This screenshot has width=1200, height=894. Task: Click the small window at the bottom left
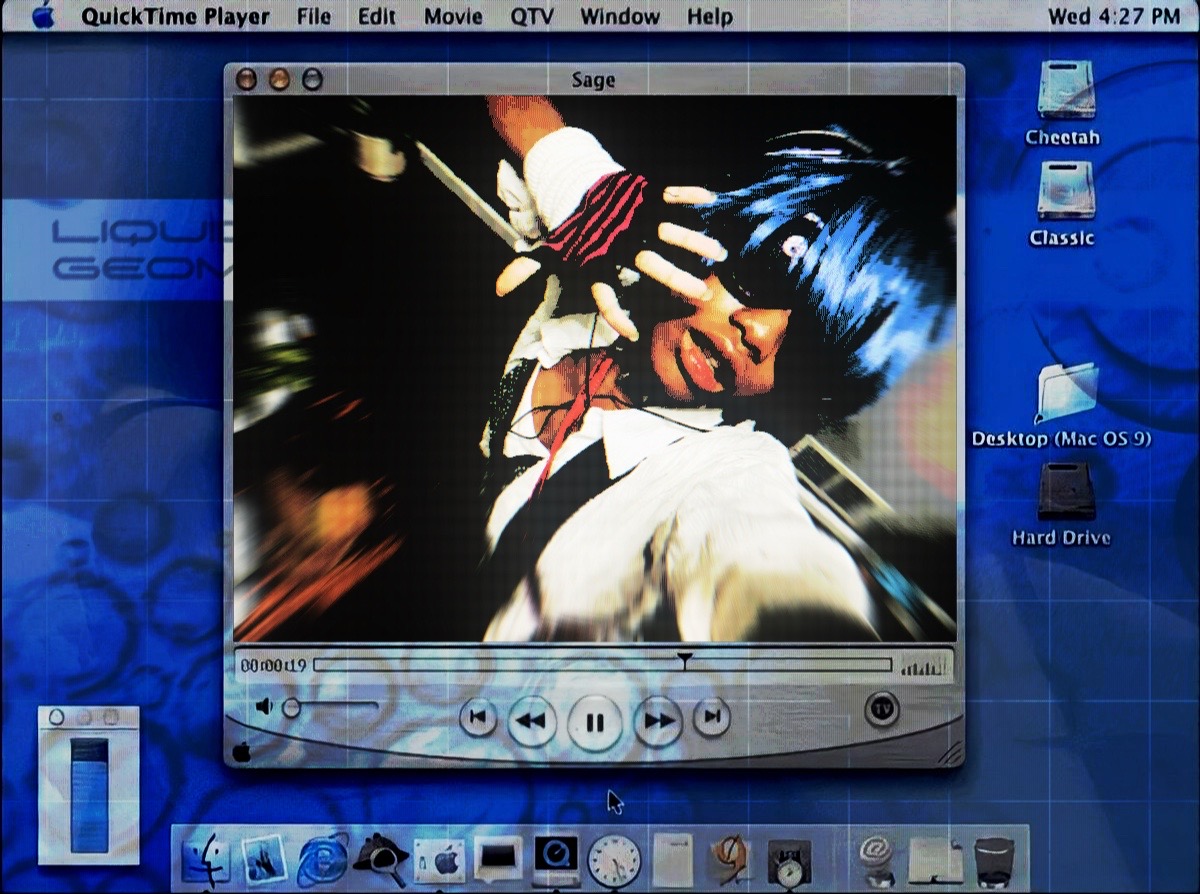point(89,785)
